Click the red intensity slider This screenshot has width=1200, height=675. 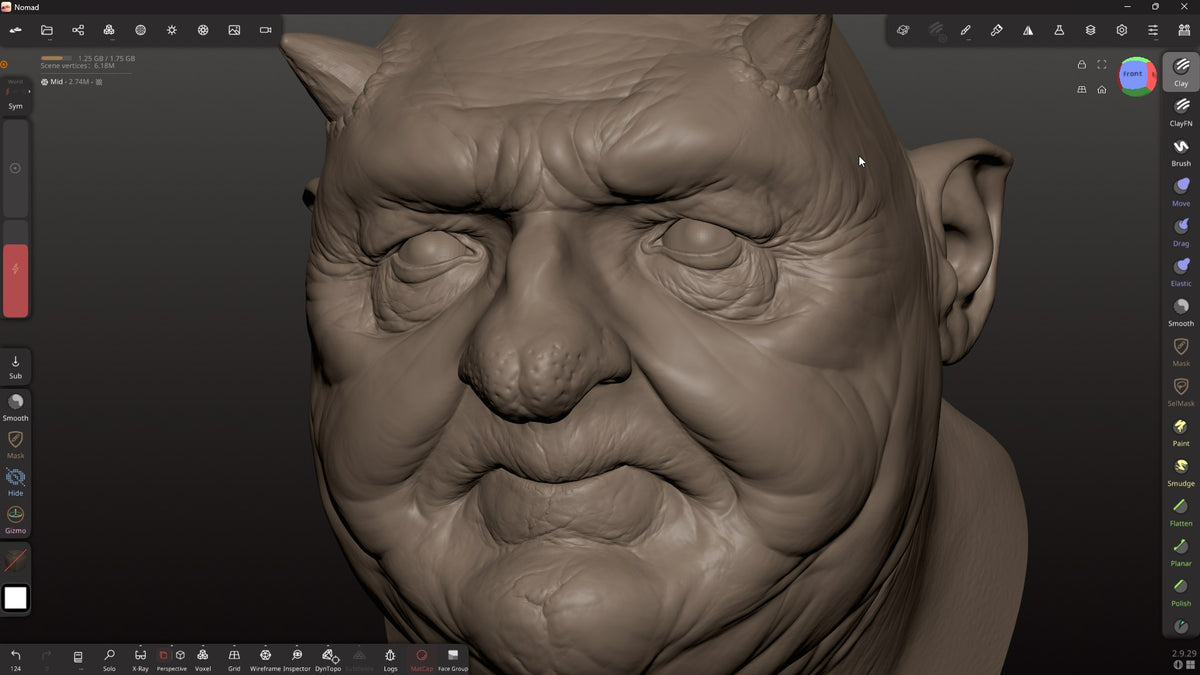(16, 269)
